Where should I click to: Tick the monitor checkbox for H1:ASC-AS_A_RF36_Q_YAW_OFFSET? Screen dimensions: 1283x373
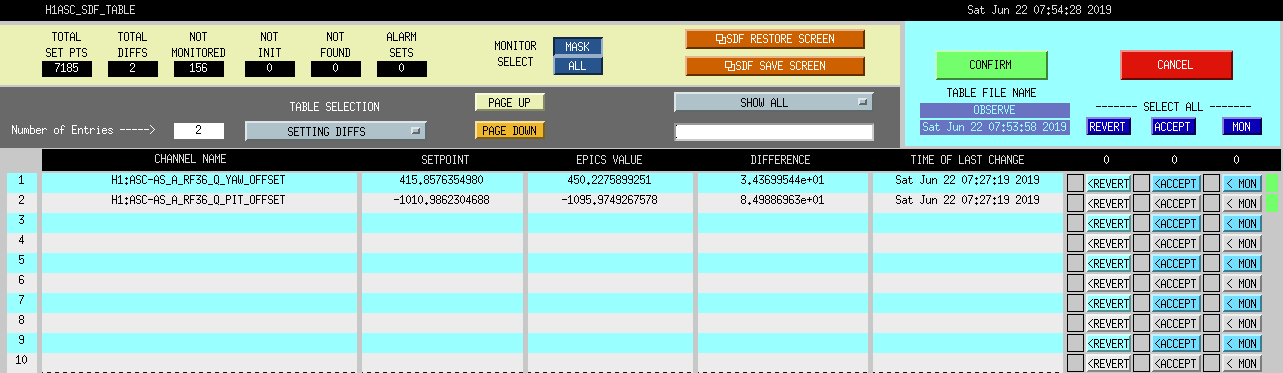pos(1211,183)
